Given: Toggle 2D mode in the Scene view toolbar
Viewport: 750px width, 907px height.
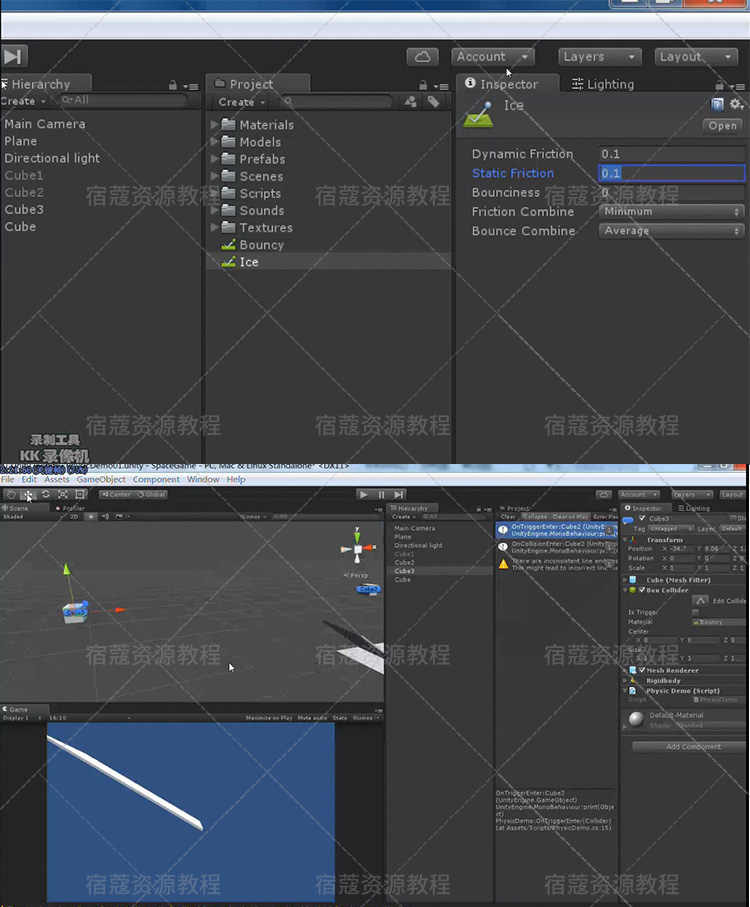Looking at the screenshot, I should [x=74, y=517].
